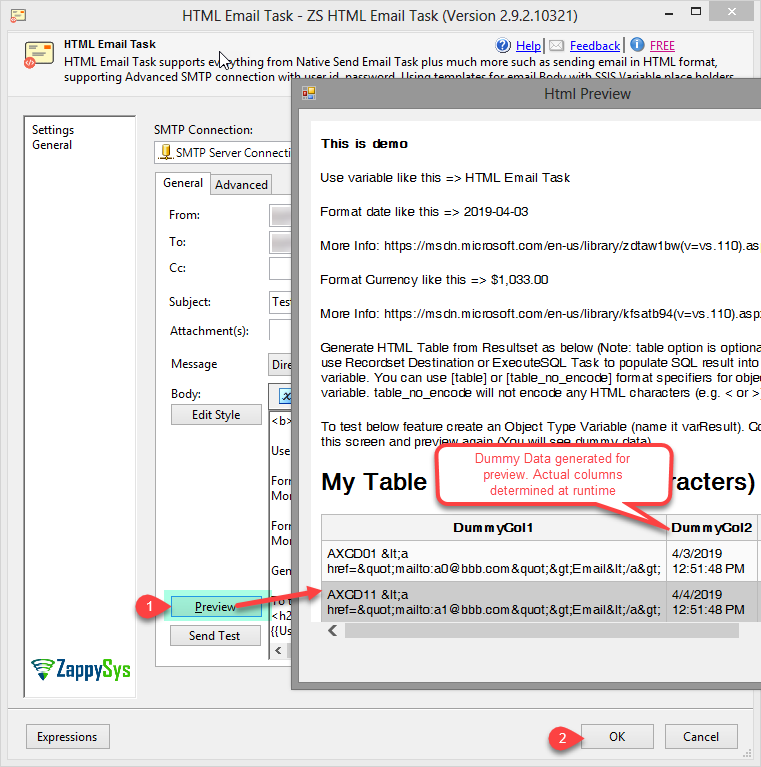
Task: Click the SMTP server connection icon
Action: tap(166, 152)
